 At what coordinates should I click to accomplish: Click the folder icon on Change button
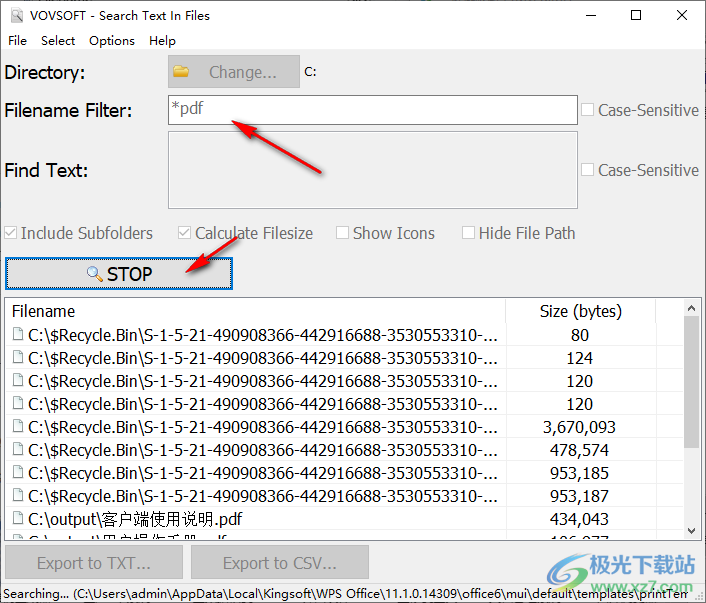(181, 71)
